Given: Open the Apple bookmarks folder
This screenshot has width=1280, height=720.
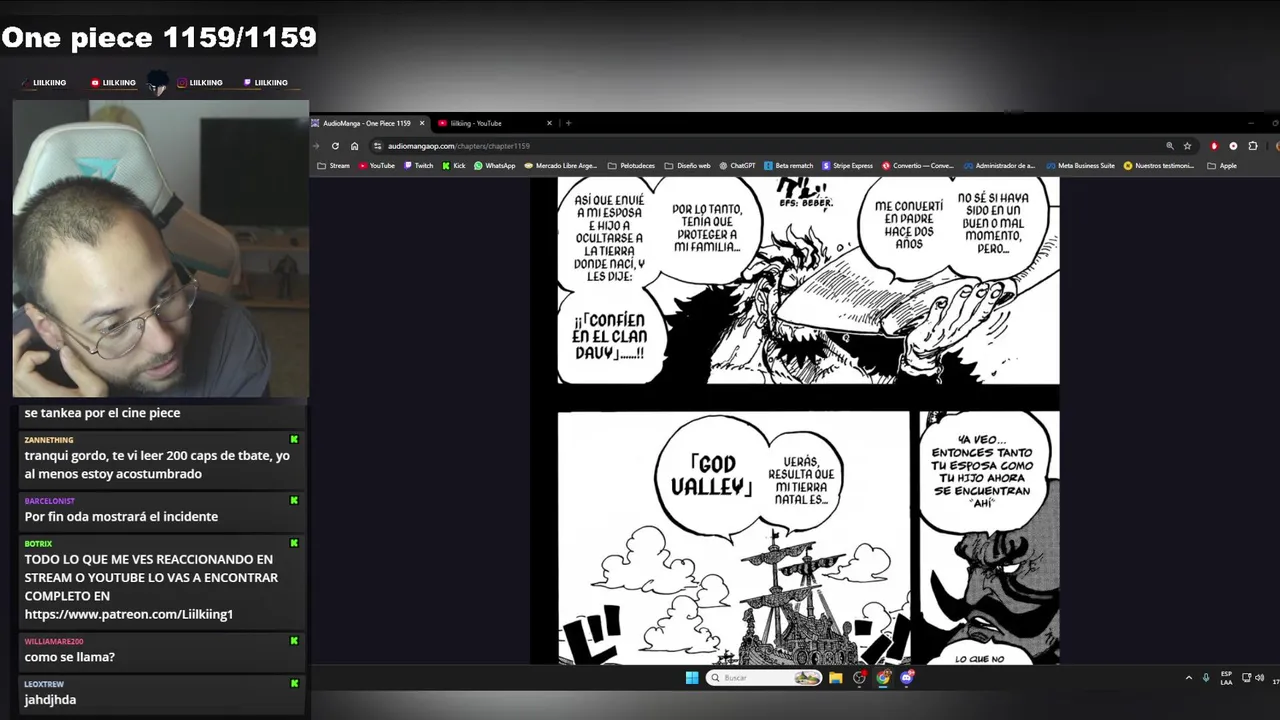Looking at the screenshot, I should 1222,166.
